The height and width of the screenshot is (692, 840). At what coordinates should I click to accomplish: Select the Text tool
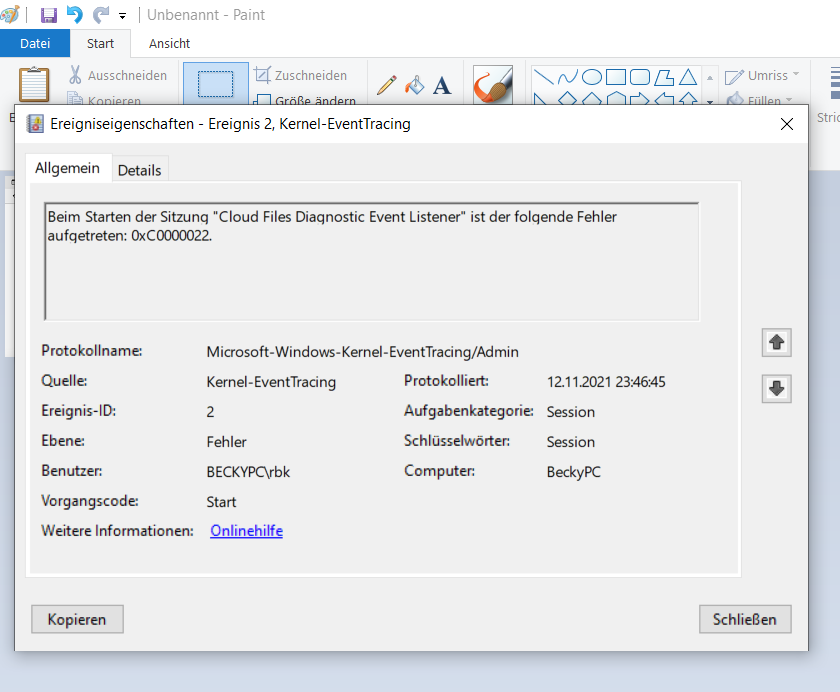click(442, 85)
